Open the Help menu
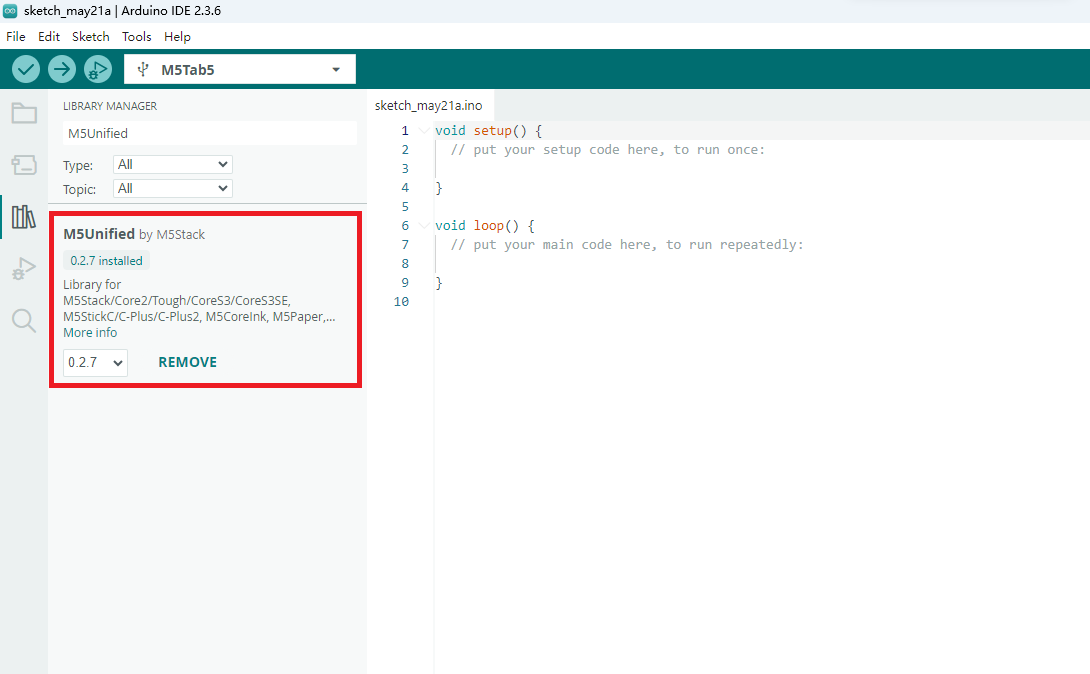Viewport: 1090px width, 674px height. pyautogui.click(x=177, y=37)
